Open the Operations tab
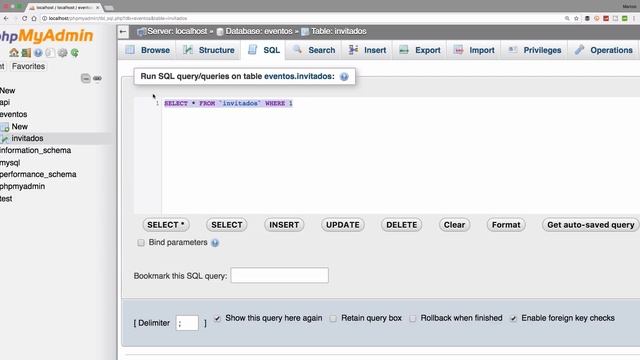640x360 pixels. (x=603, y=50)
